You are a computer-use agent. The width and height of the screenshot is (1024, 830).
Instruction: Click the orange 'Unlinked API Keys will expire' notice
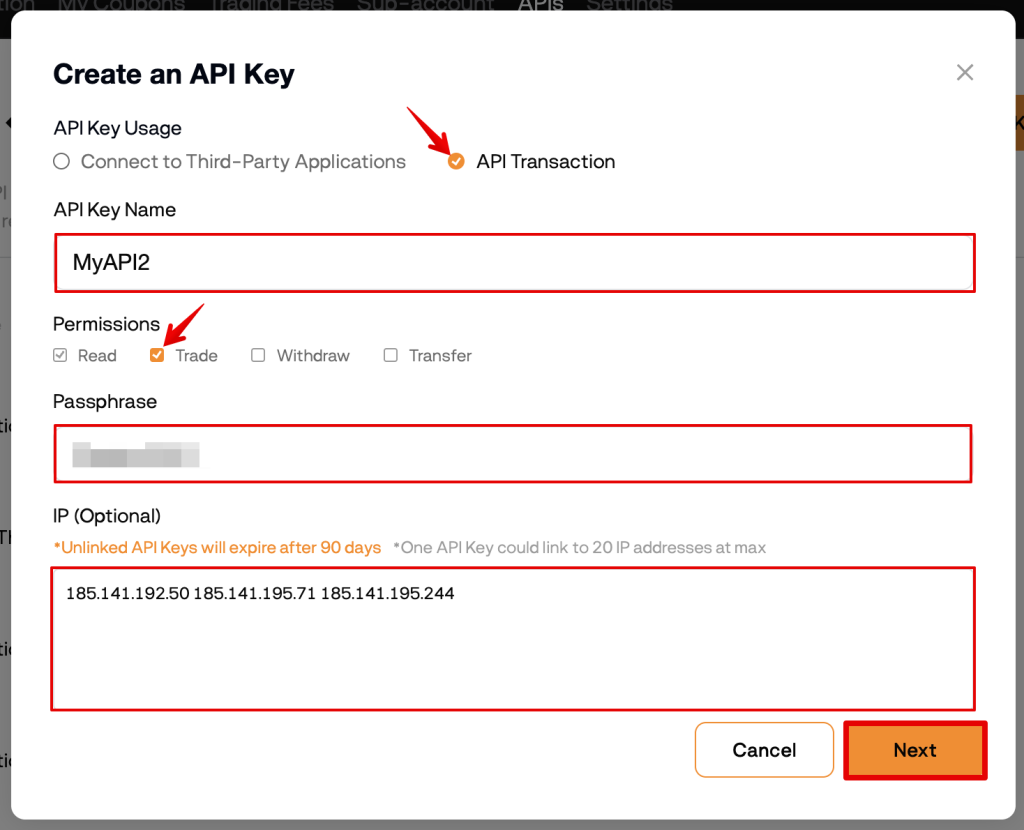coord(217,547)
